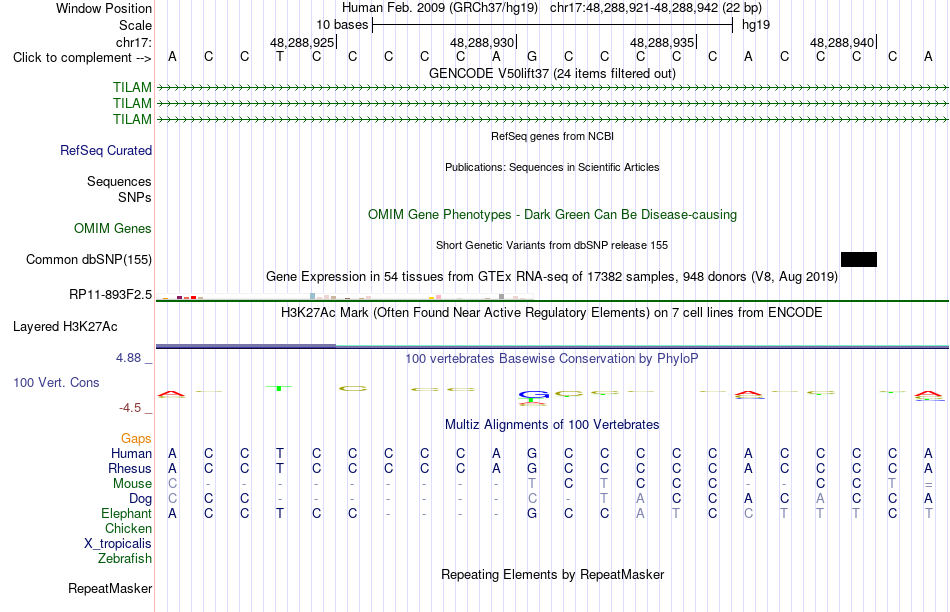
Task: Open 'RefSeq genes from NCBI' track title
Action: (x=553, y=136)
